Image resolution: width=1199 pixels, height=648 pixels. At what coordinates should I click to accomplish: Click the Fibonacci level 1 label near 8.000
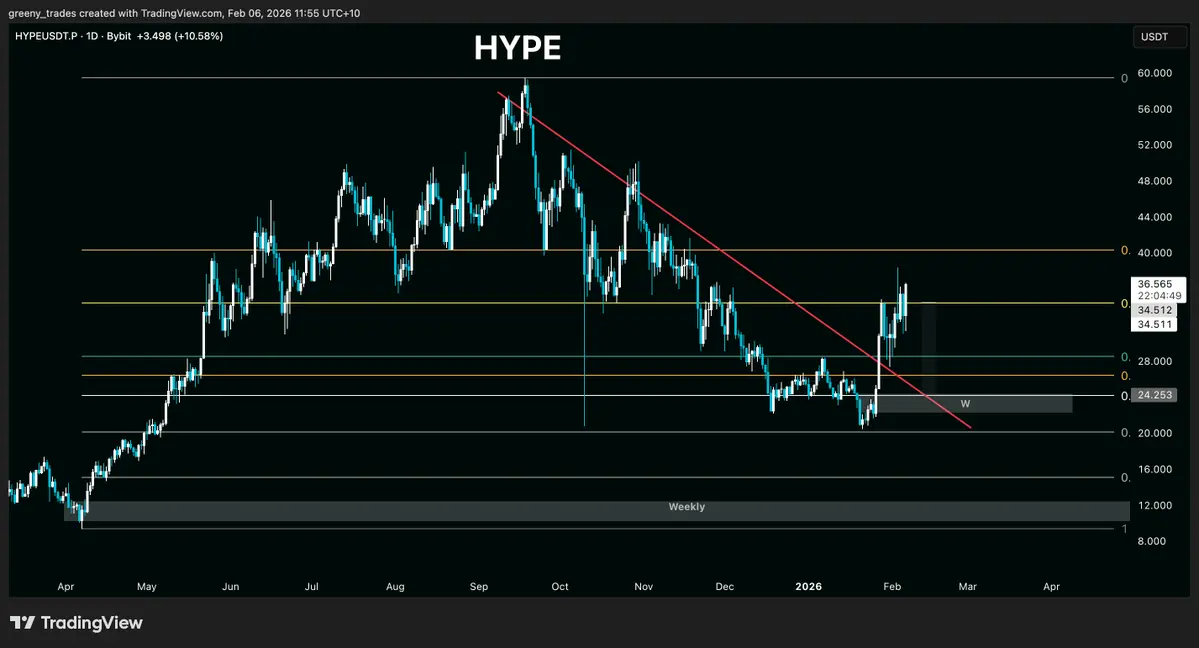pos(1124,529)
